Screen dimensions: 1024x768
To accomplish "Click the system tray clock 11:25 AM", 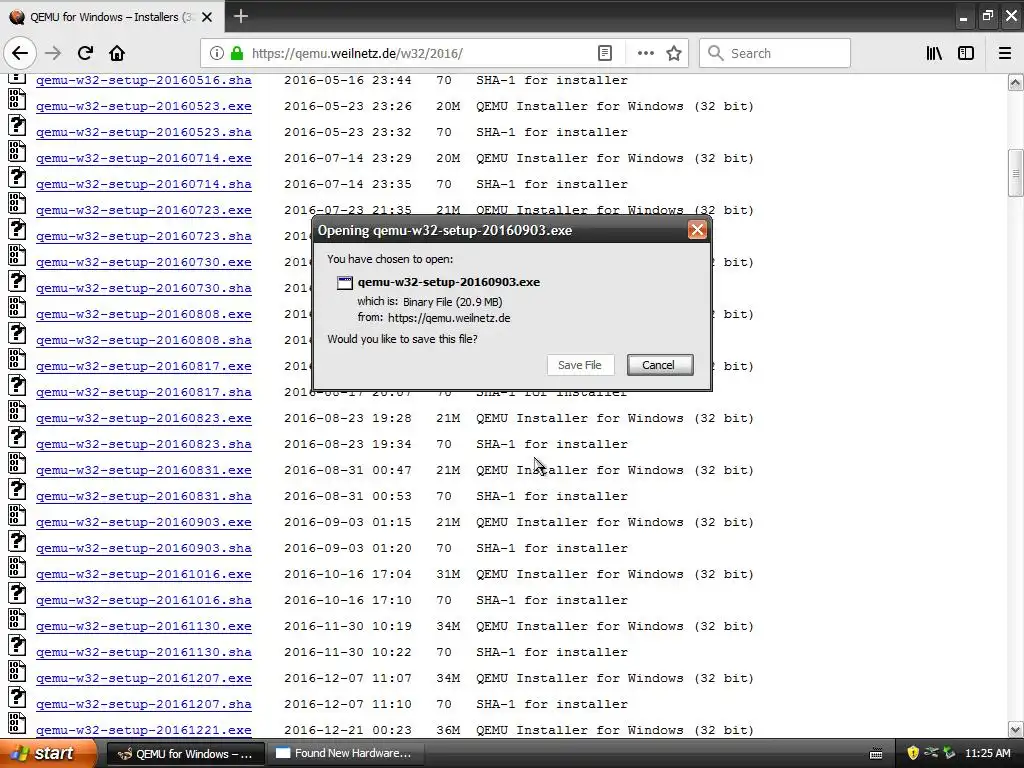I will pos(987,754).
